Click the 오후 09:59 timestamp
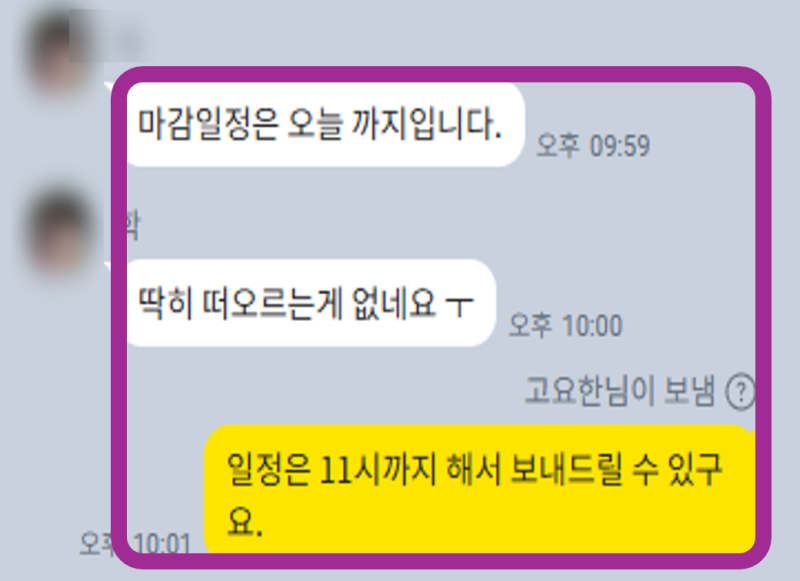 pyautogui.click(x=593, y=145)
